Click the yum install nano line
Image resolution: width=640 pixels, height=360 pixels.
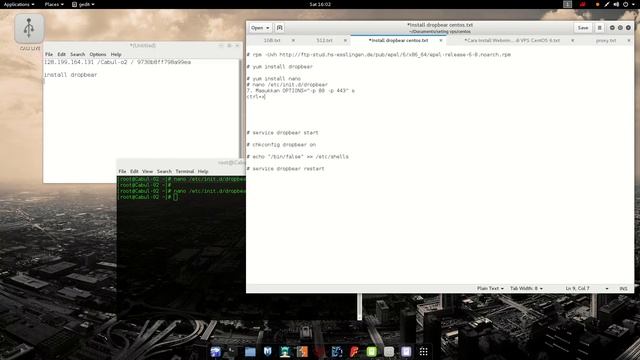pos(273,78)
